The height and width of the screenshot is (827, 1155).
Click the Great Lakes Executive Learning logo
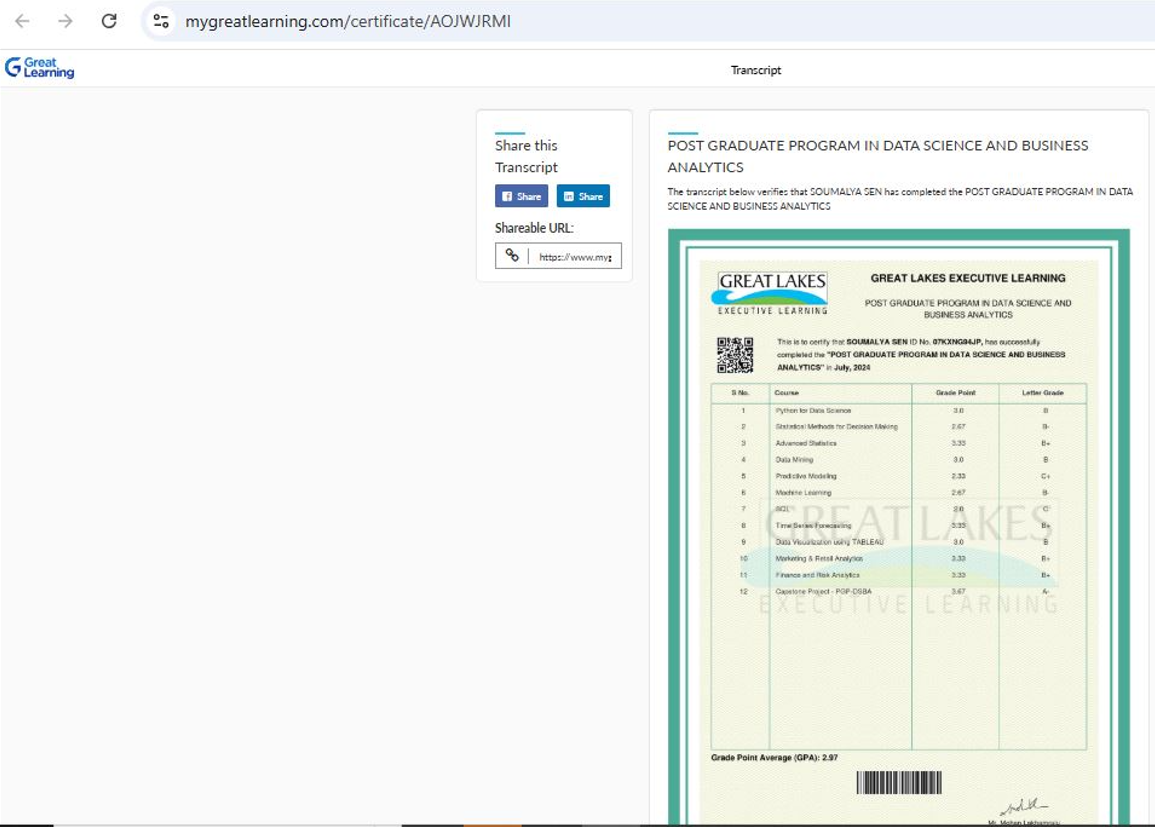pyautogui.click(x=770, y=292)
